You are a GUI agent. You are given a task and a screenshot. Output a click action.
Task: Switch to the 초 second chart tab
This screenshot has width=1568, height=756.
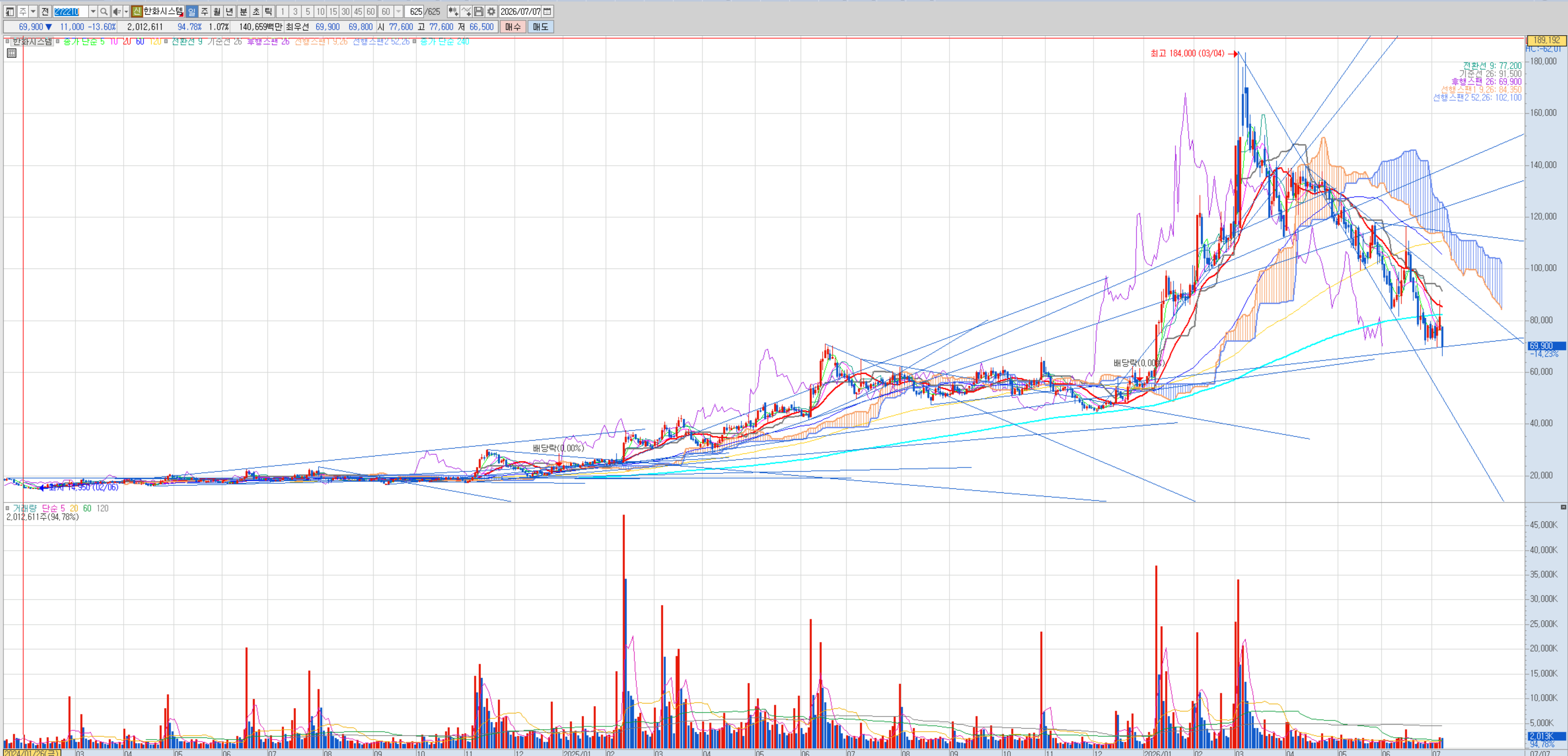coord(255,11)
